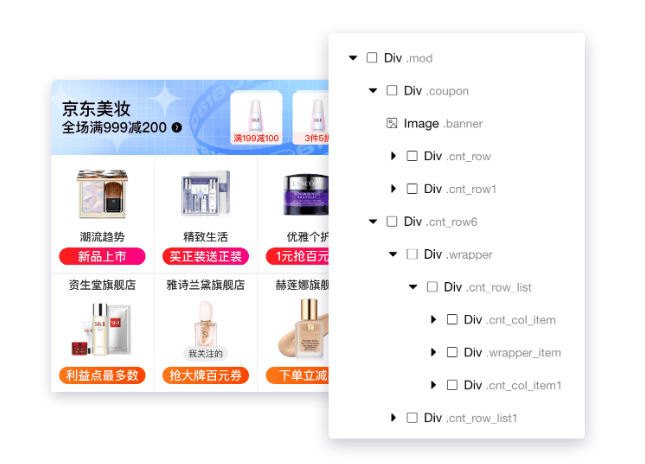Open the 满199减100 coupon thumbnail
Screen dimensions: 645x464
[256, 118]
